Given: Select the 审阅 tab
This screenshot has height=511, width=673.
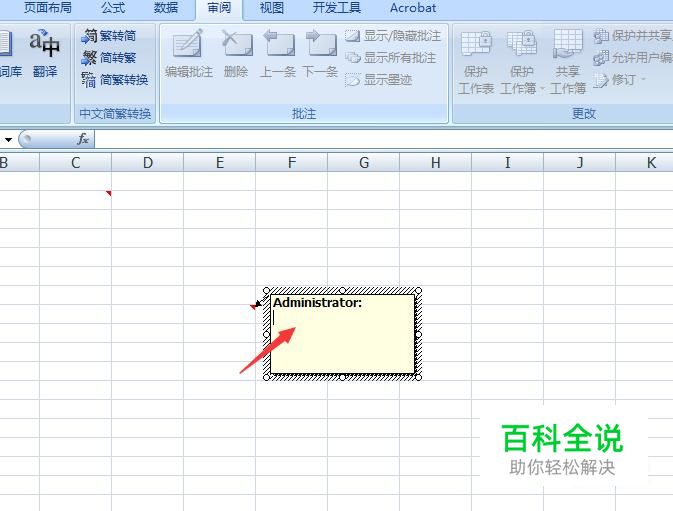Looking at the screenshot, I should pos(219,8).
